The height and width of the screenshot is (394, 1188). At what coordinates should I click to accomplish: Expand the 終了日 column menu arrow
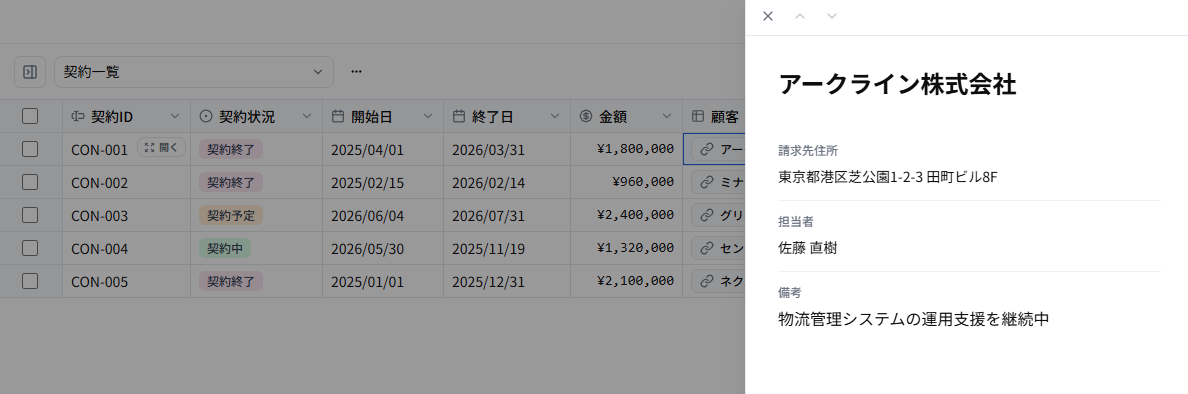(x=555, y=117)
